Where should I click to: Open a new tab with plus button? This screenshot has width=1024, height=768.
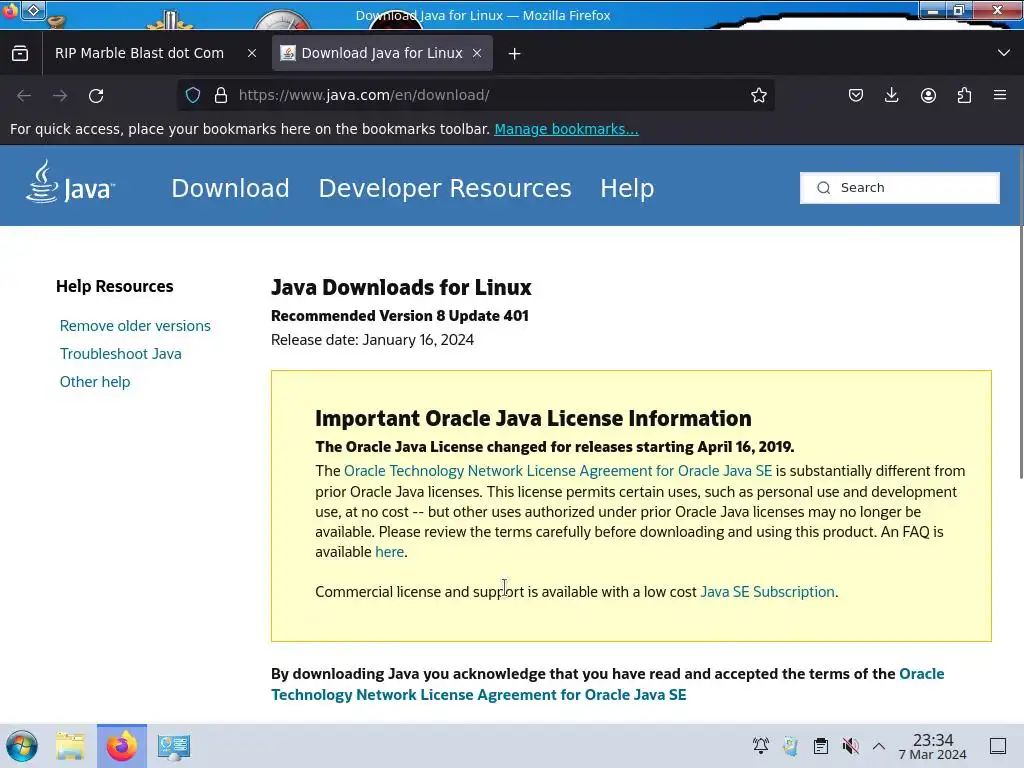click(x=515, y=54)
